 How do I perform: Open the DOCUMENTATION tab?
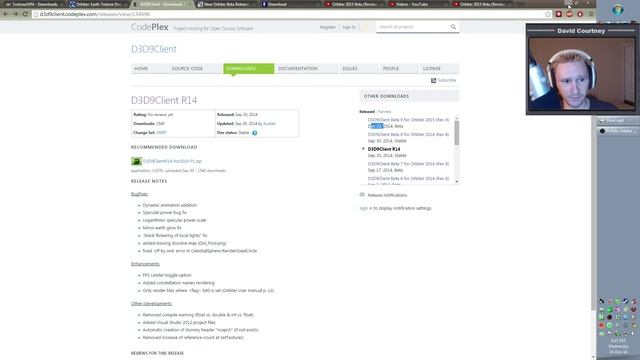(298, 69)
